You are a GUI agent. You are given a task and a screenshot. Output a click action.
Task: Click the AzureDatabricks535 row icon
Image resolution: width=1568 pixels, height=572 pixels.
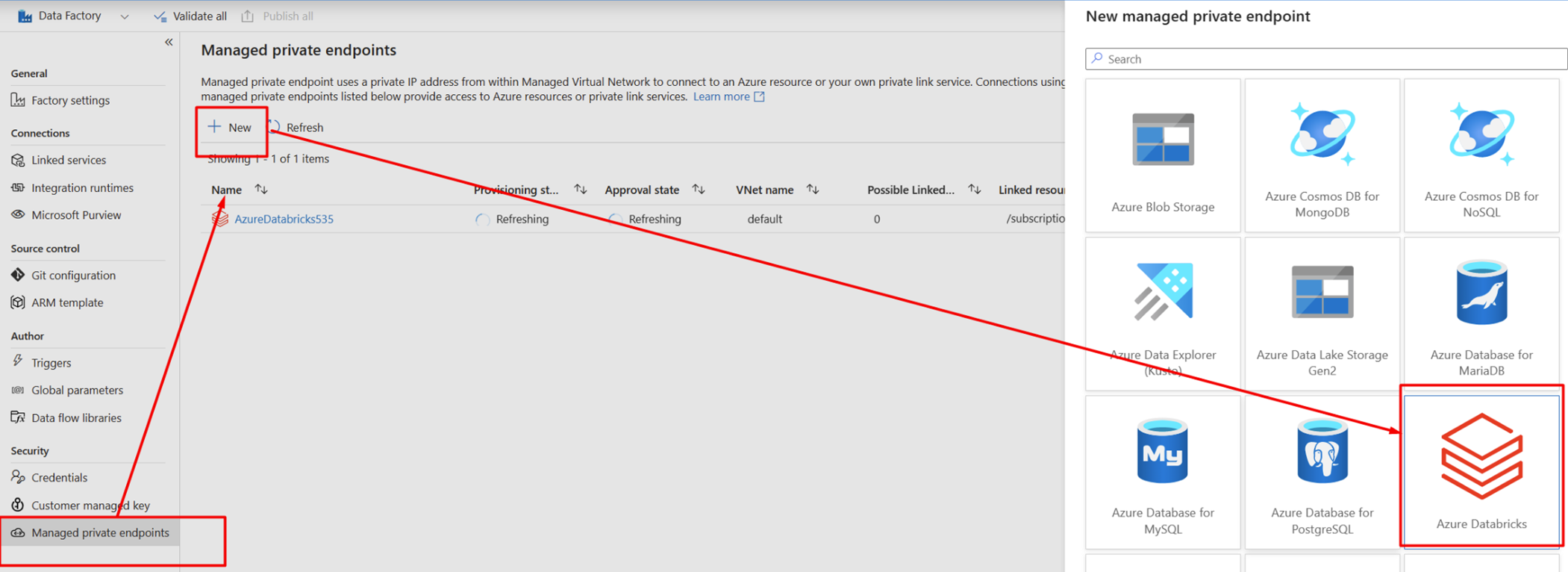(220, 218)
